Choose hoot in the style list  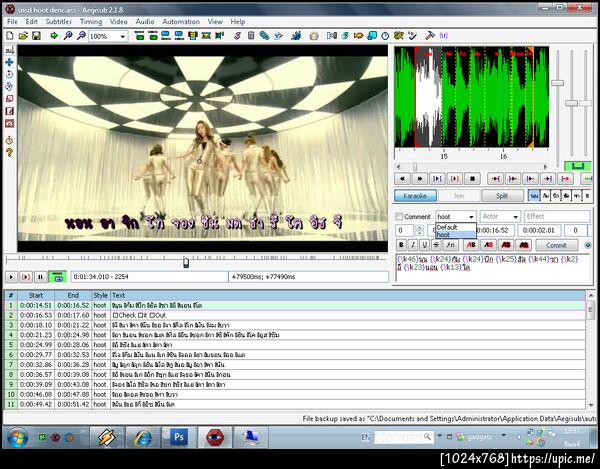tap(455, 234)
